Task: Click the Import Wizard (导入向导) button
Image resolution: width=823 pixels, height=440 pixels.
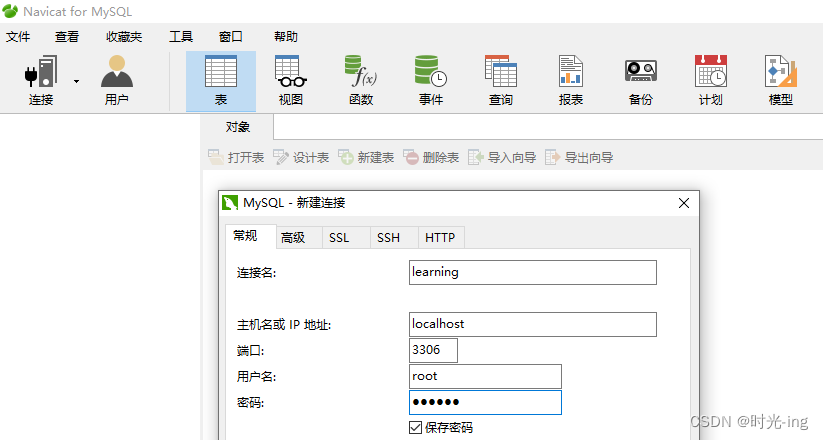Action: pyautogui.click(x=502, y=157)
